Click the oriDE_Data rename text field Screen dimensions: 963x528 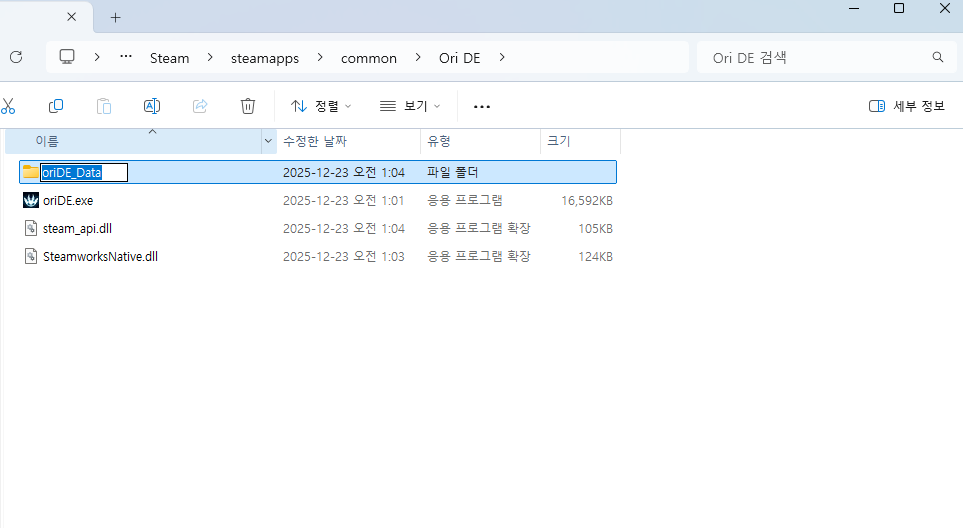pyautogui.click(x=84, y=173)
